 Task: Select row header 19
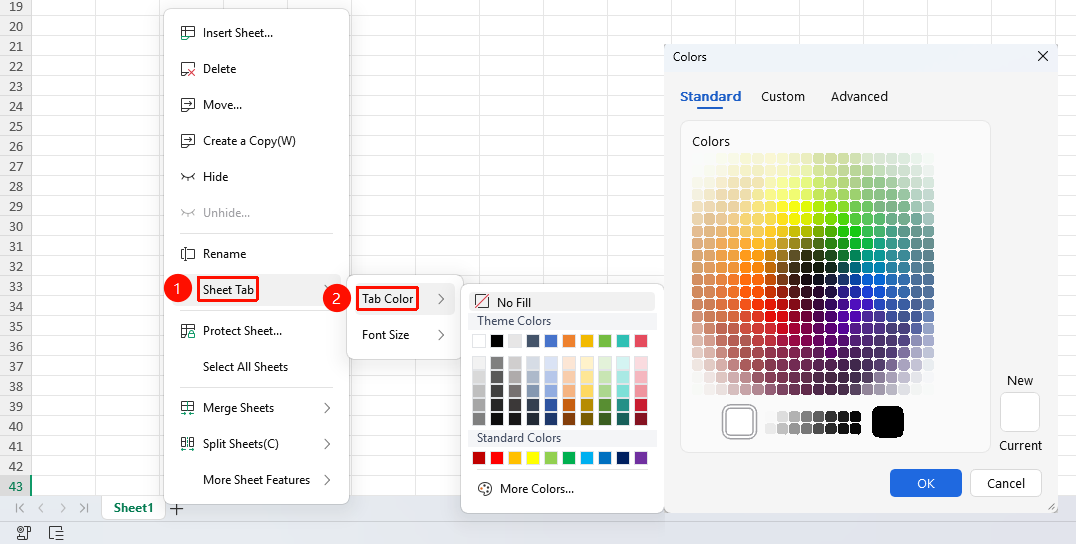(16, 7)
